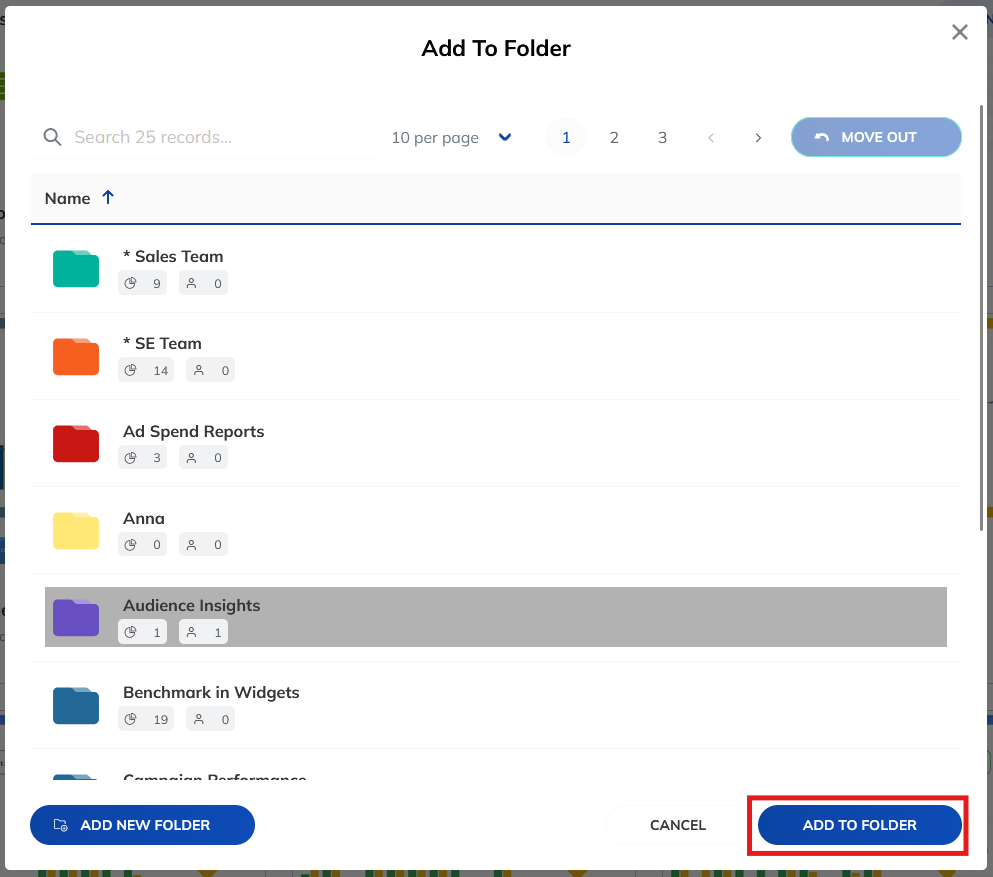Select the purple Audience Insights folder icon
This screenshot has height=877, width=993.
(x=76, y=617)
